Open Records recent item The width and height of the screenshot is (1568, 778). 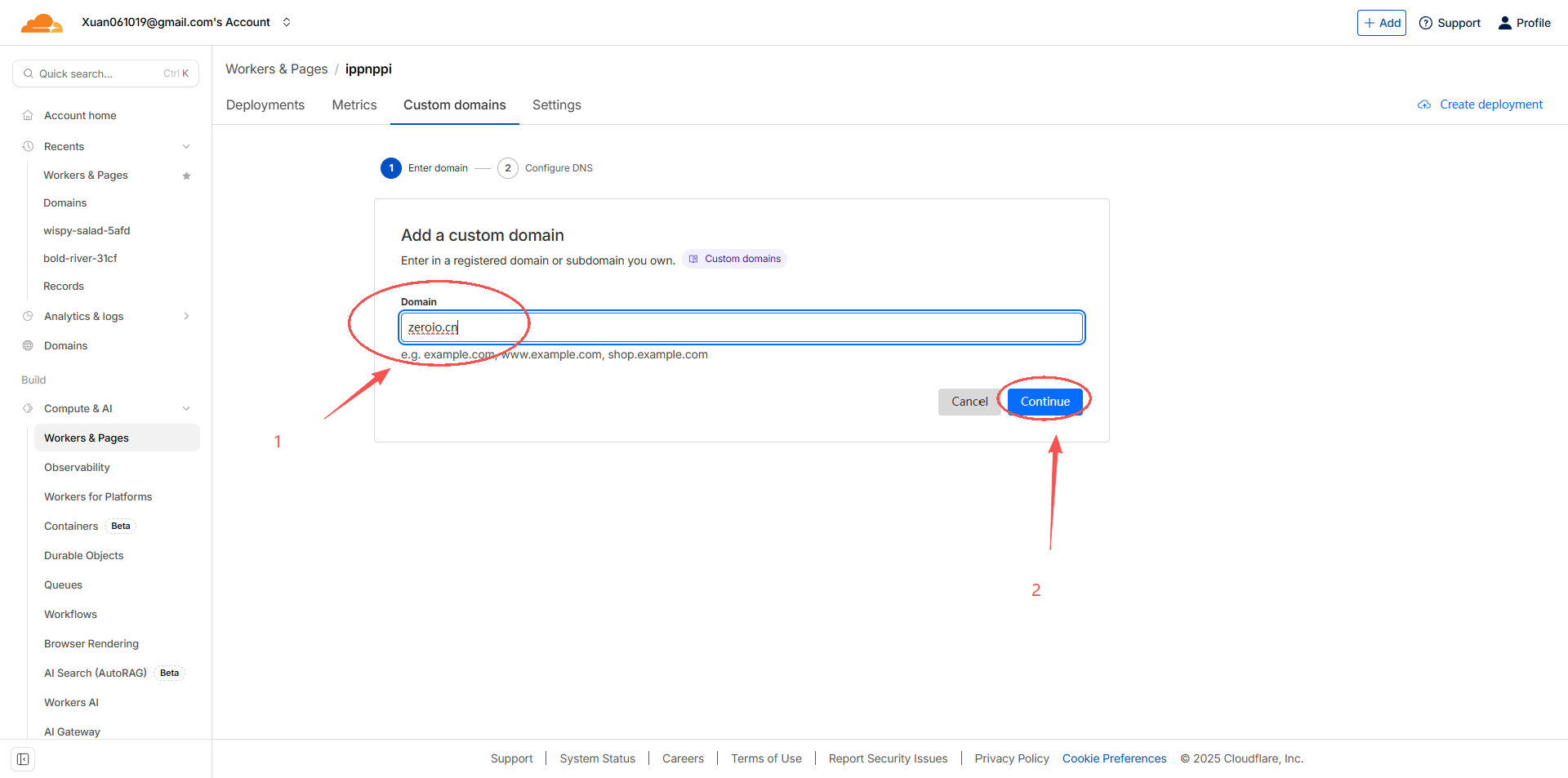tap(64, 286)
